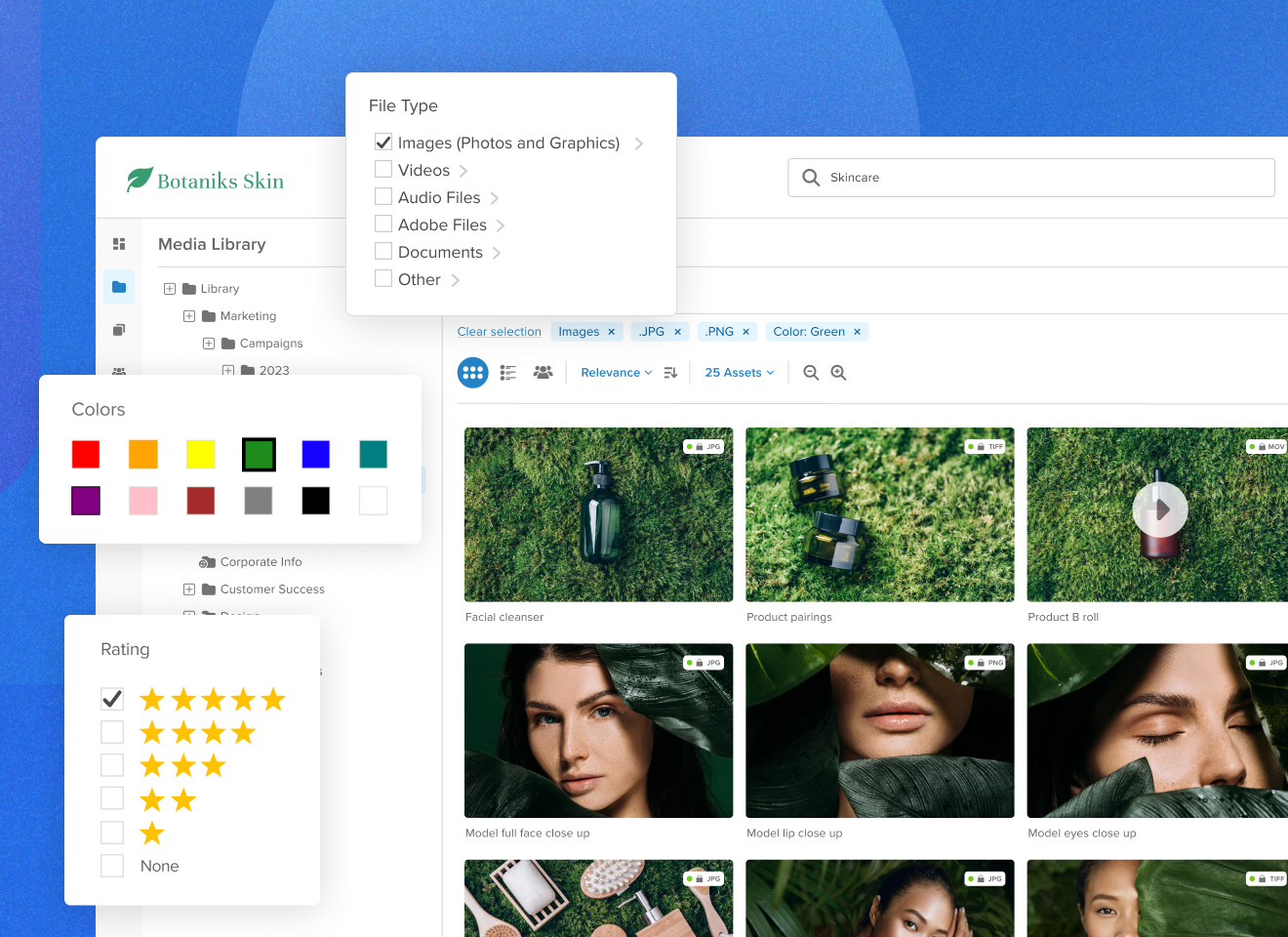Click TIFF badge on Product pairings thumbnail

(x=986, y=447)
